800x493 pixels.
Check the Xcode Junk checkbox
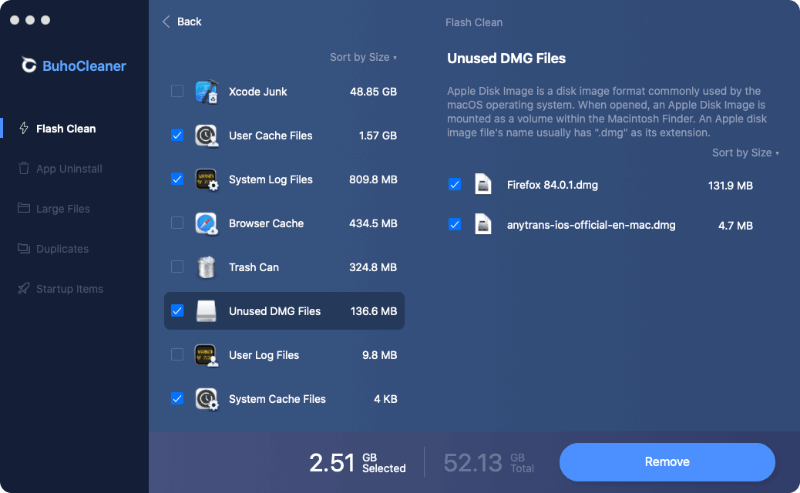tap(177, 91)
